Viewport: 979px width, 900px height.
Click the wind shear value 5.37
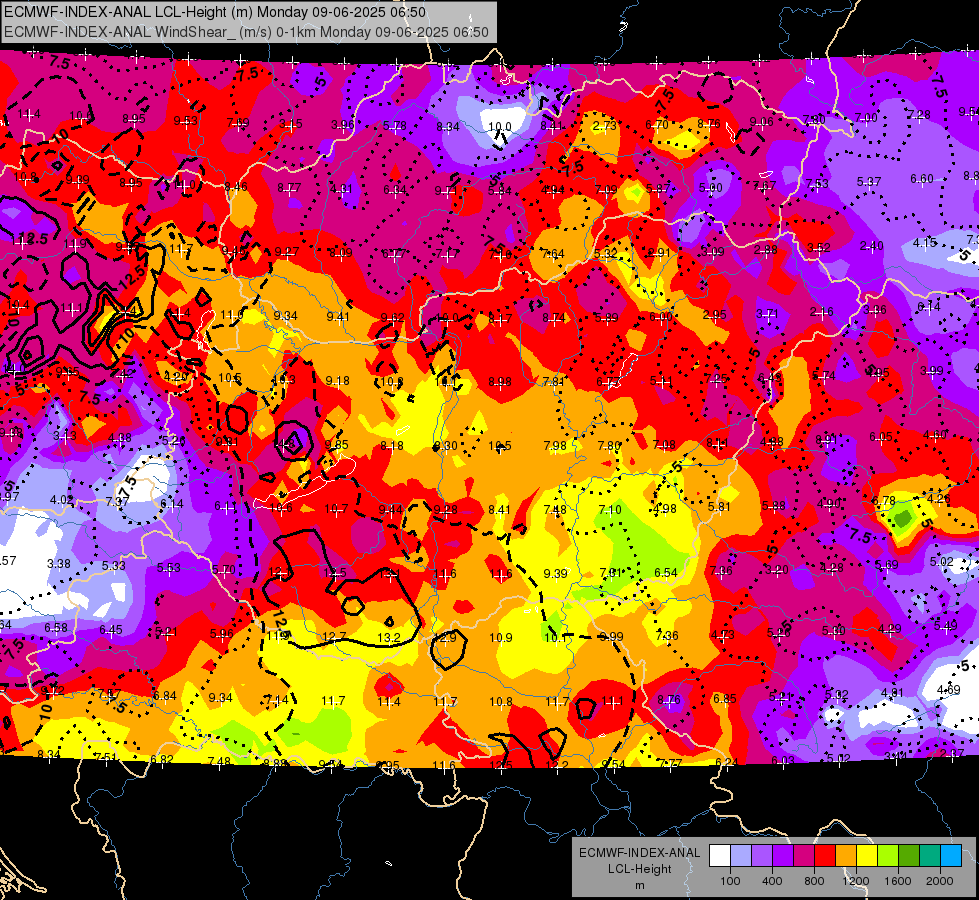click(868, 181)
